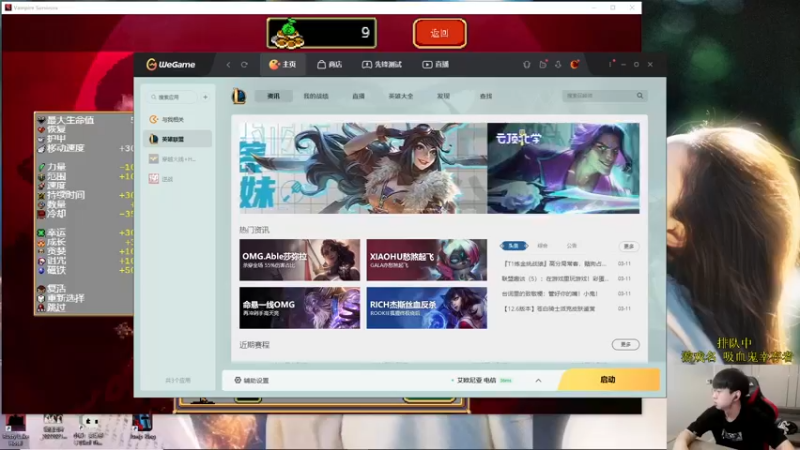Open the XIAOHU news card
Screen dimensions: 800x450
click(x=427, y=260)
